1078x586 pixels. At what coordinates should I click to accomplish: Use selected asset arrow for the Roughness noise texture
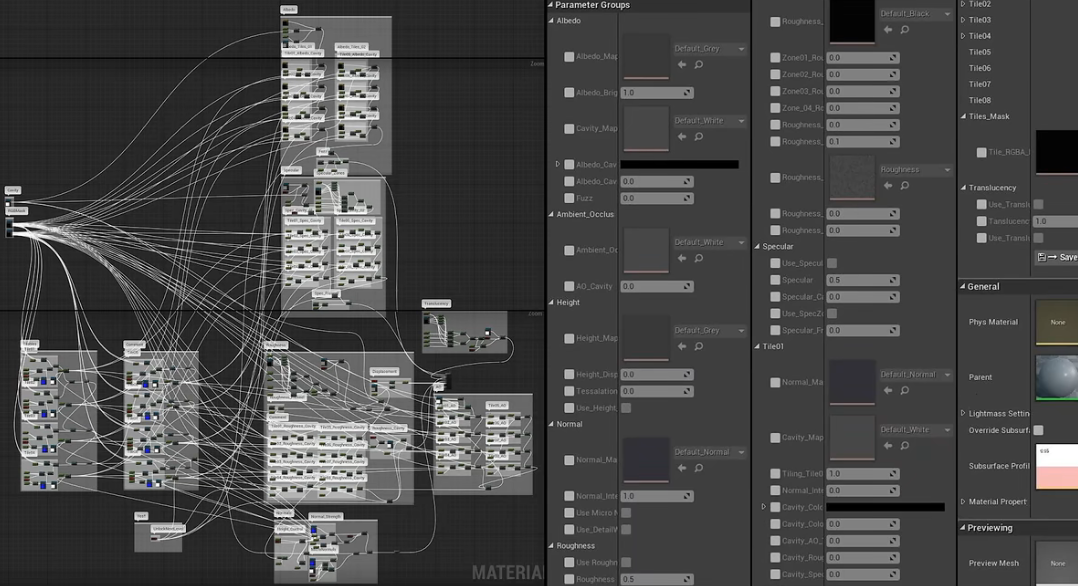tap(888, 186)
